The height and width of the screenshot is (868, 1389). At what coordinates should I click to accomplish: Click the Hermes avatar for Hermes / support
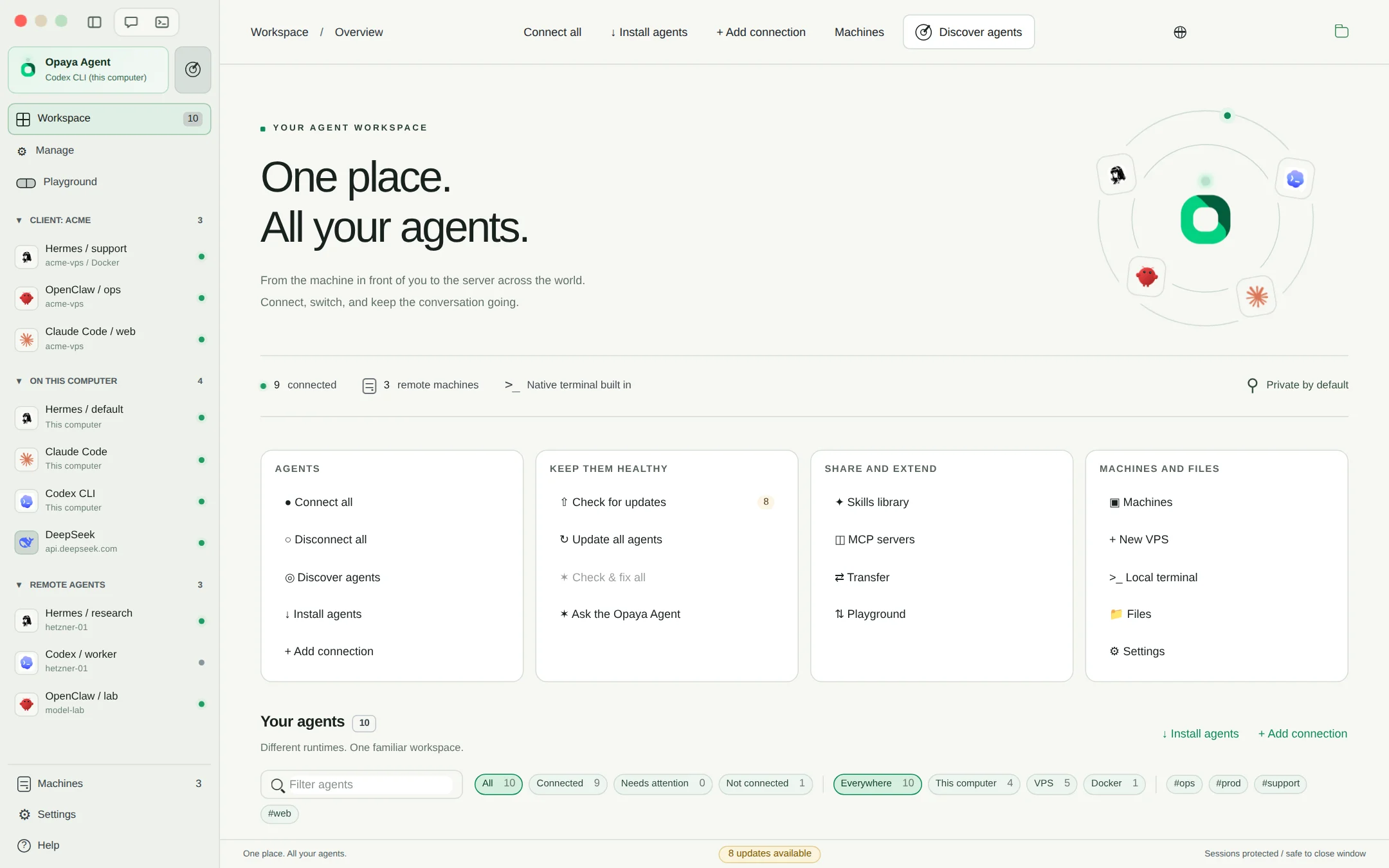[x=26, y=257]
